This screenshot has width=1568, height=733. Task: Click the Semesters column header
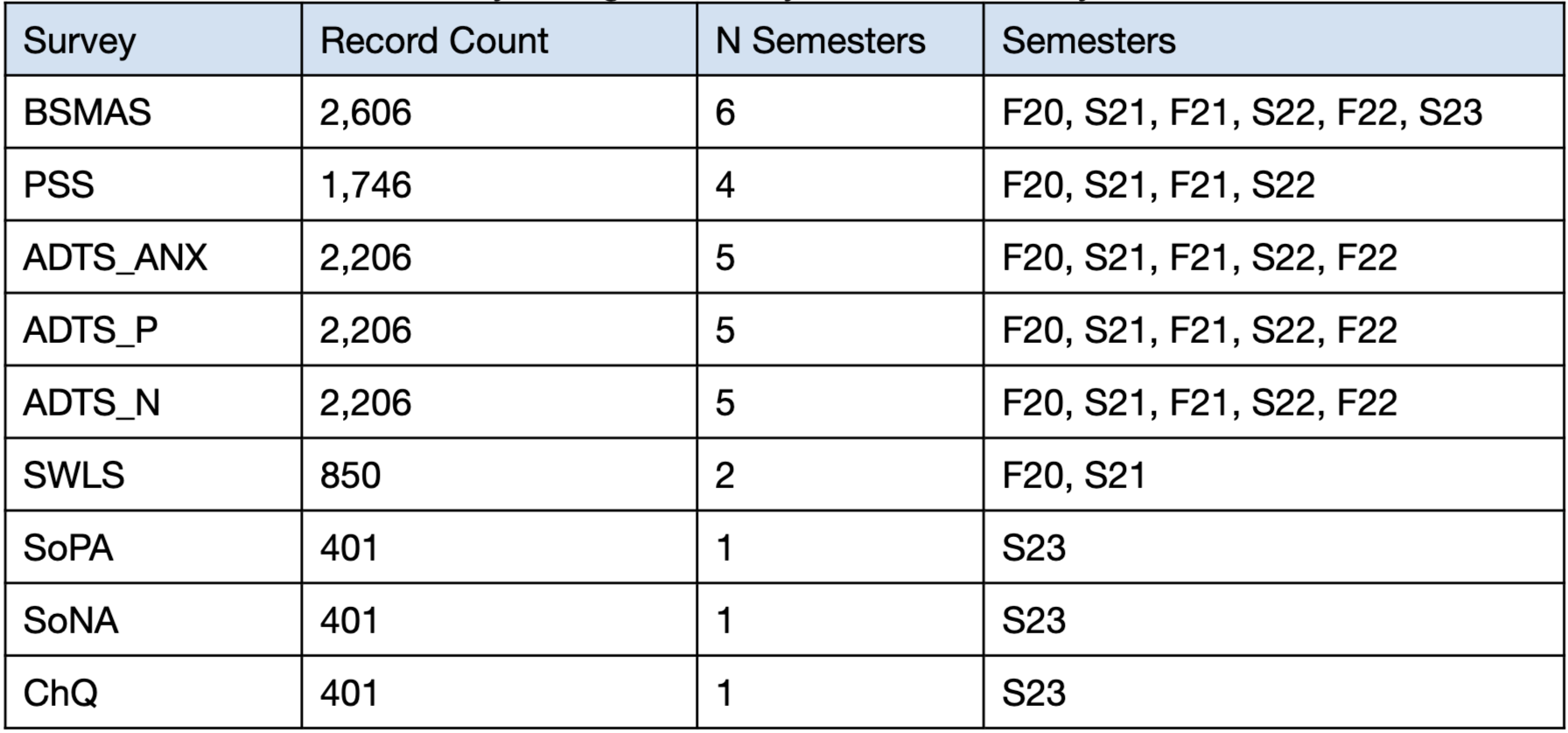tap(1273, 40)
